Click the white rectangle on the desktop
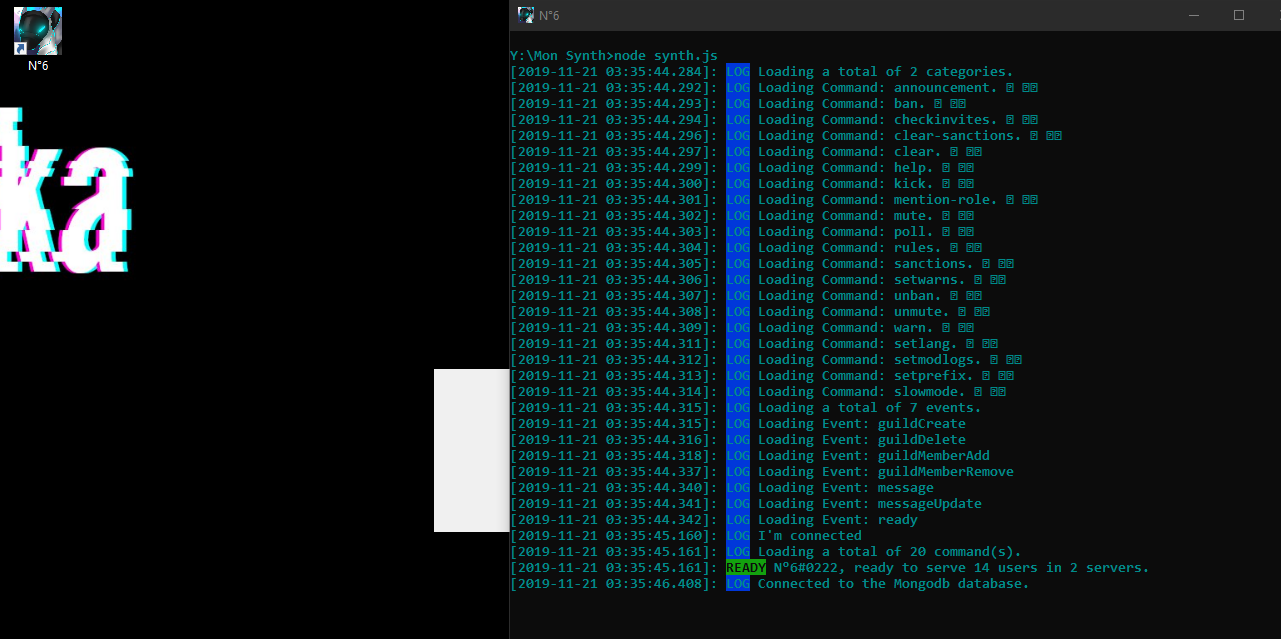Image resolution: width=1281 pixels, height=639 pixels. click(x=471, y=450)
